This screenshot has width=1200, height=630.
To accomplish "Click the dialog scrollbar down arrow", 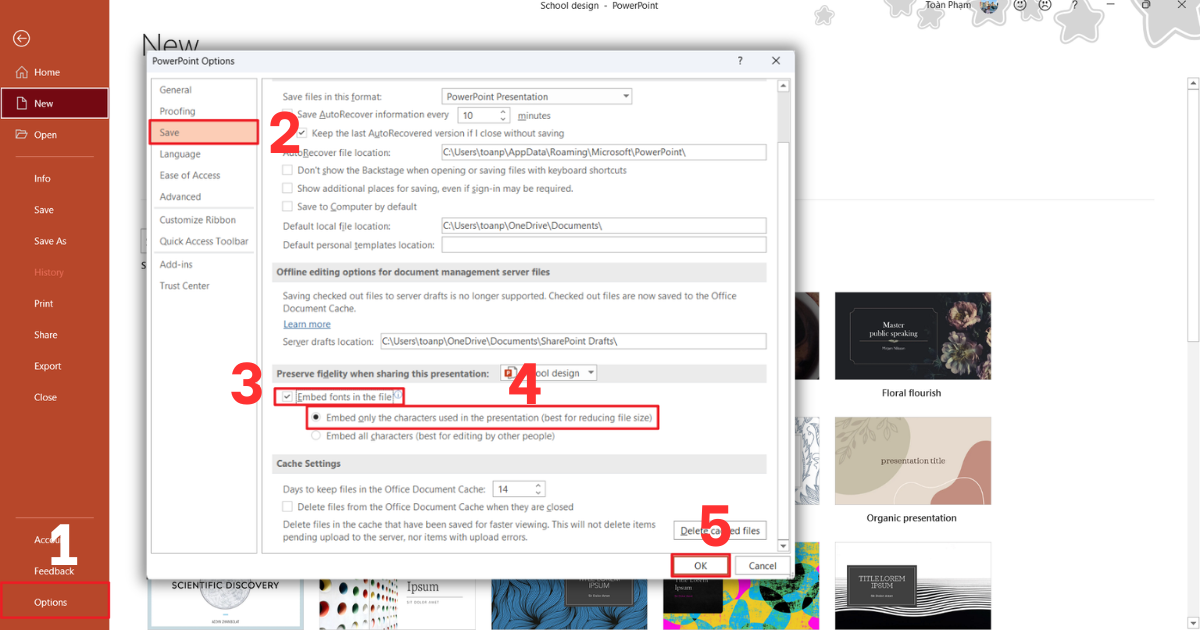I will click(784, 547).
